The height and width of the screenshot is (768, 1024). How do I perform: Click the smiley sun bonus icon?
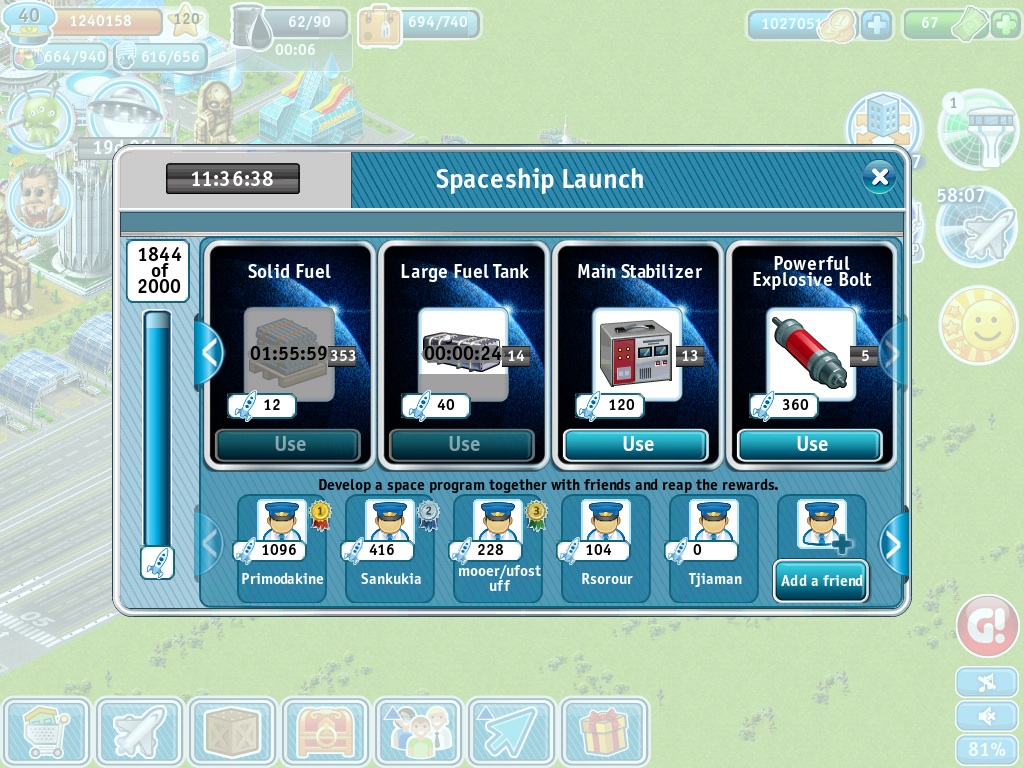pos(978,325)
